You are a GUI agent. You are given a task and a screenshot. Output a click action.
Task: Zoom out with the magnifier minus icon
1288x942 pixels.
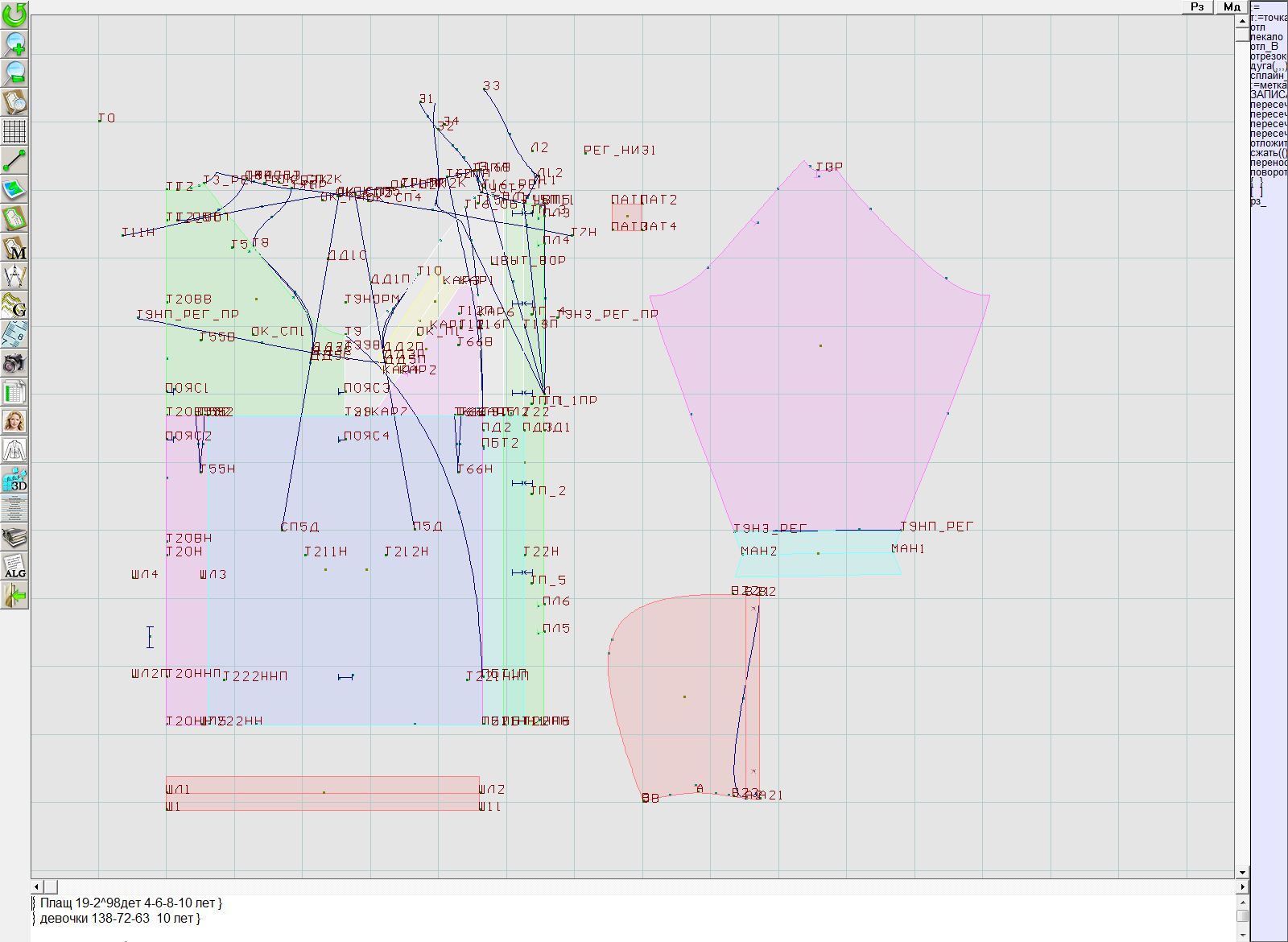coord(14,72)
